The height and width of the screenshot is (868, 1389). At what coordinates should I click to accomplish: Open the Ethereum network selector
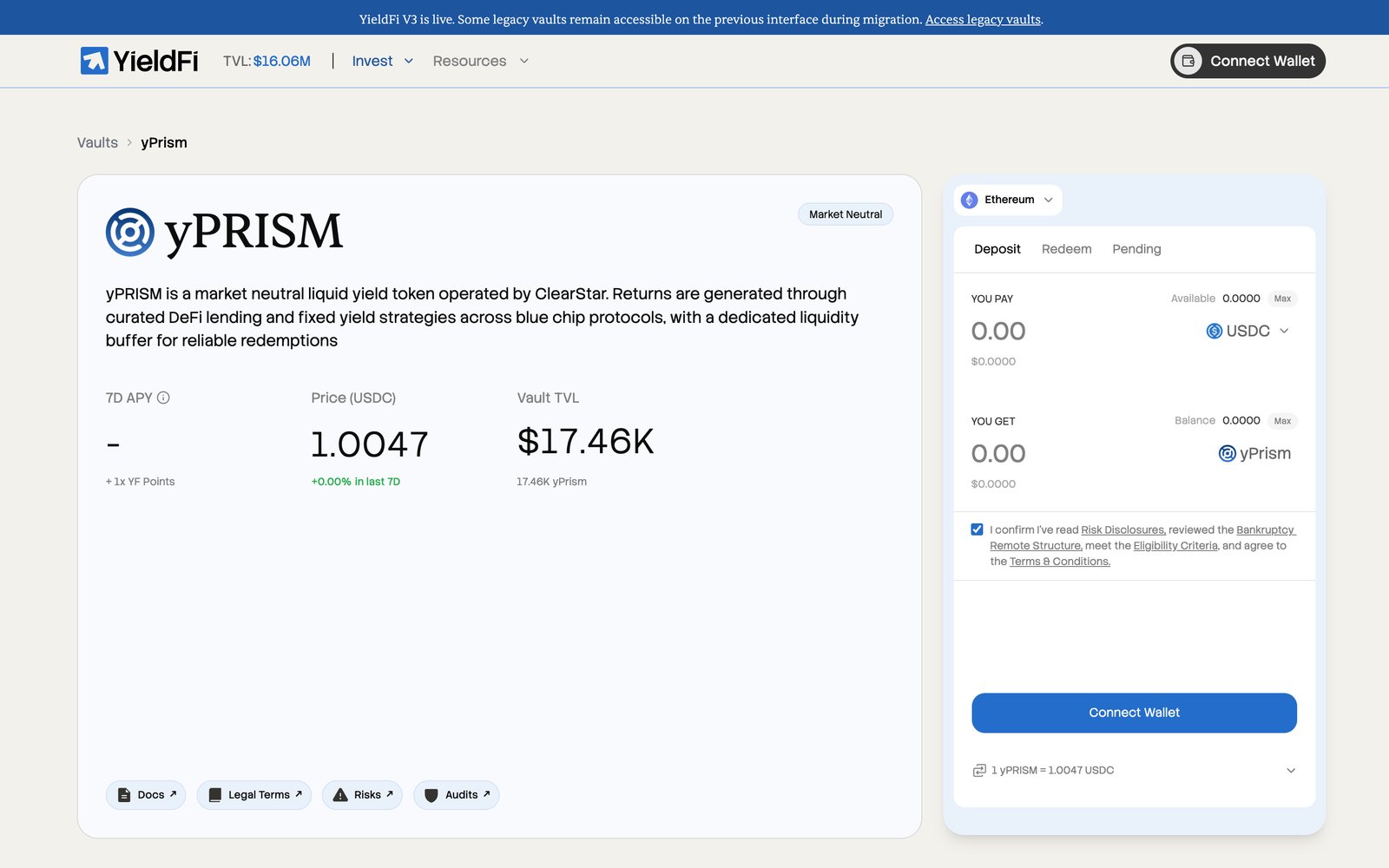tap(1008, 200)
